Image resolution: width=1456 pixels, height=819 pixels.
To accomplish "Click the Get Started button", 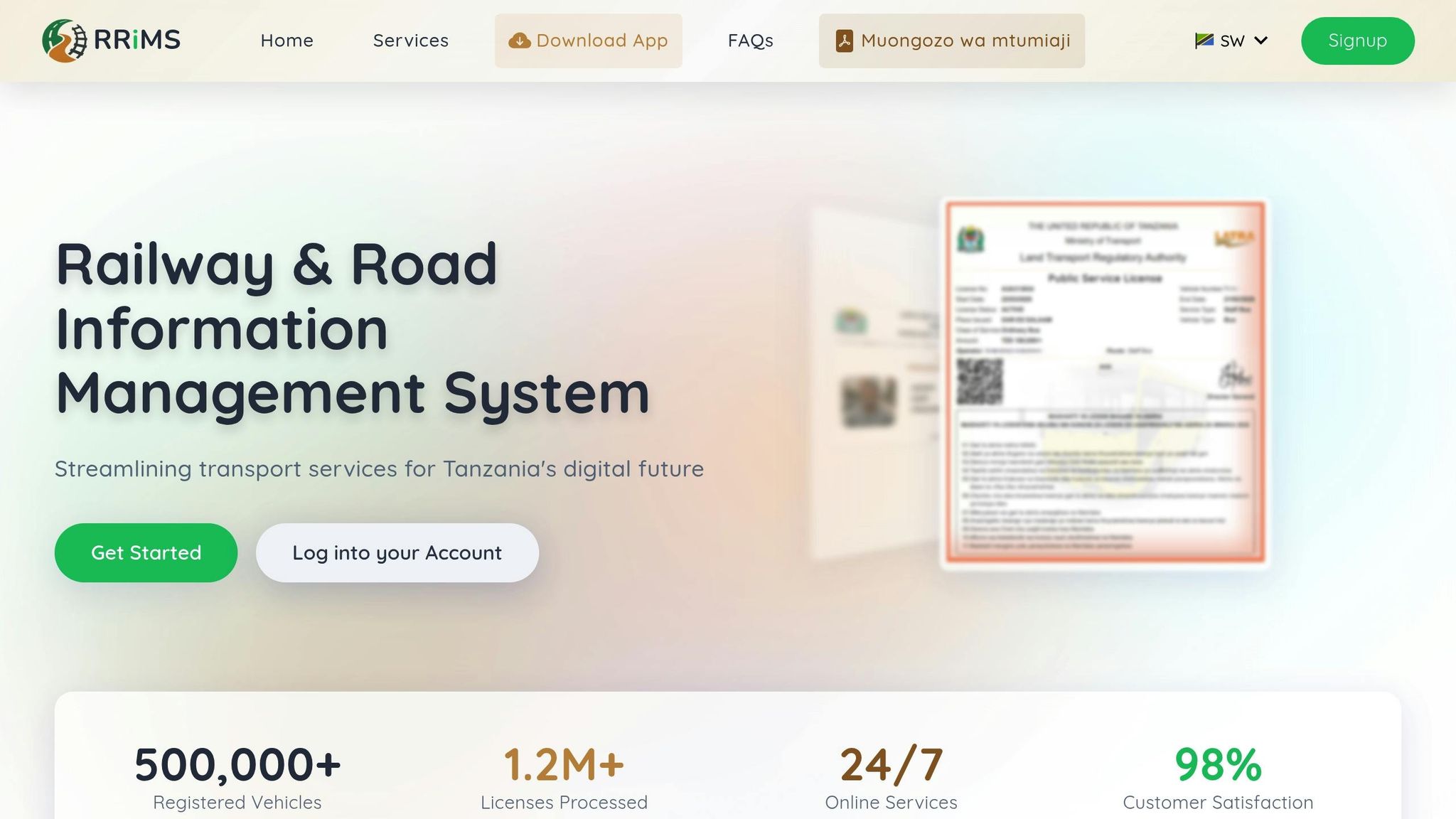I will [x=146, y=552].
